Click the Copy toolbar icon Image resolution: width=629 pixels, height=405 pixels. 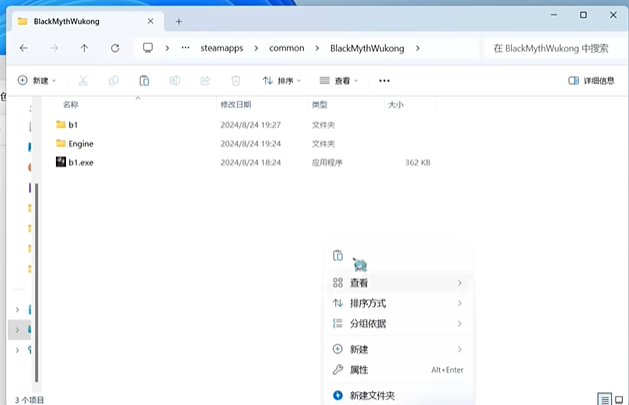[114, 81]
